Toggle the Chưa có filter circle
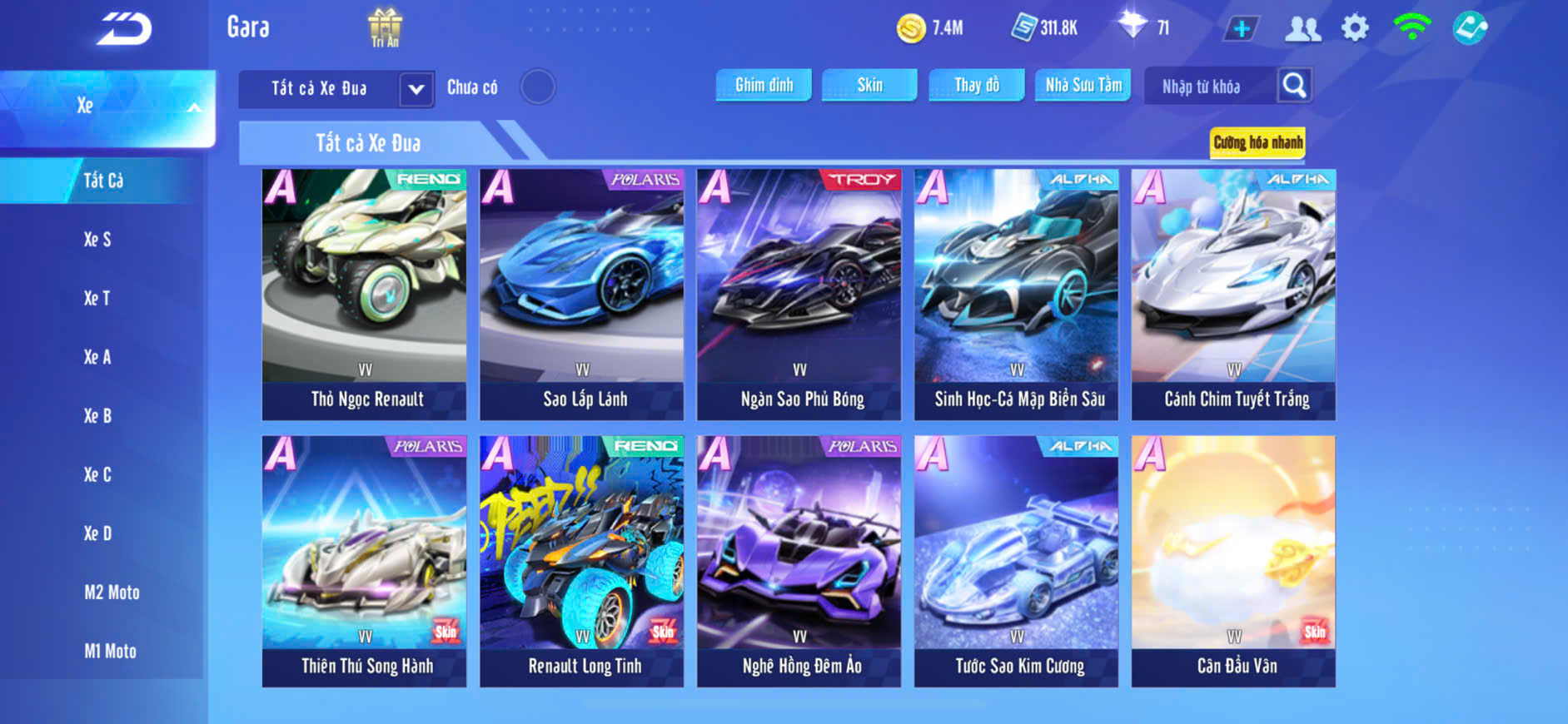 [538, 87]
